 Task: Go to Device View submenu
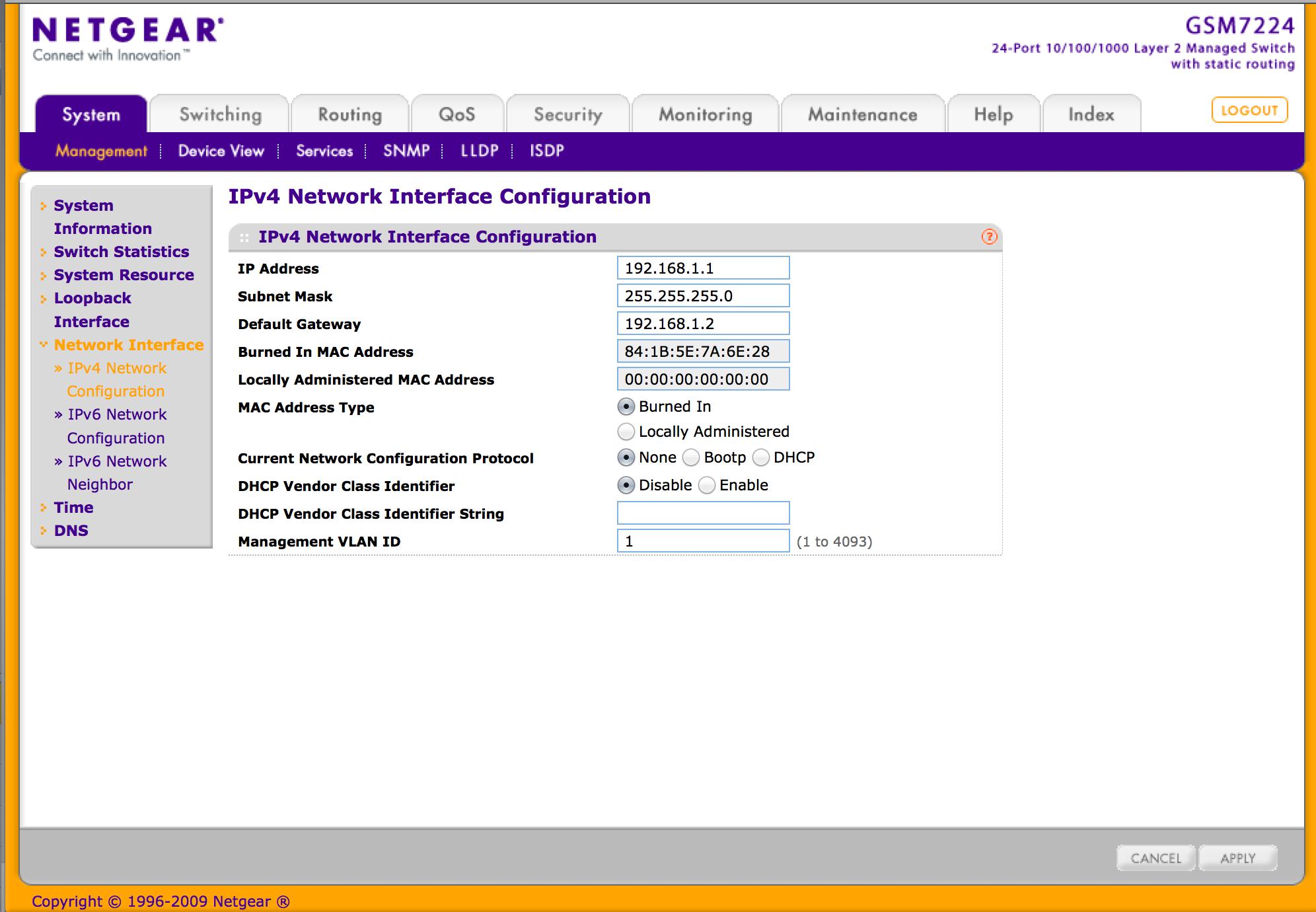tap(221, 151)
